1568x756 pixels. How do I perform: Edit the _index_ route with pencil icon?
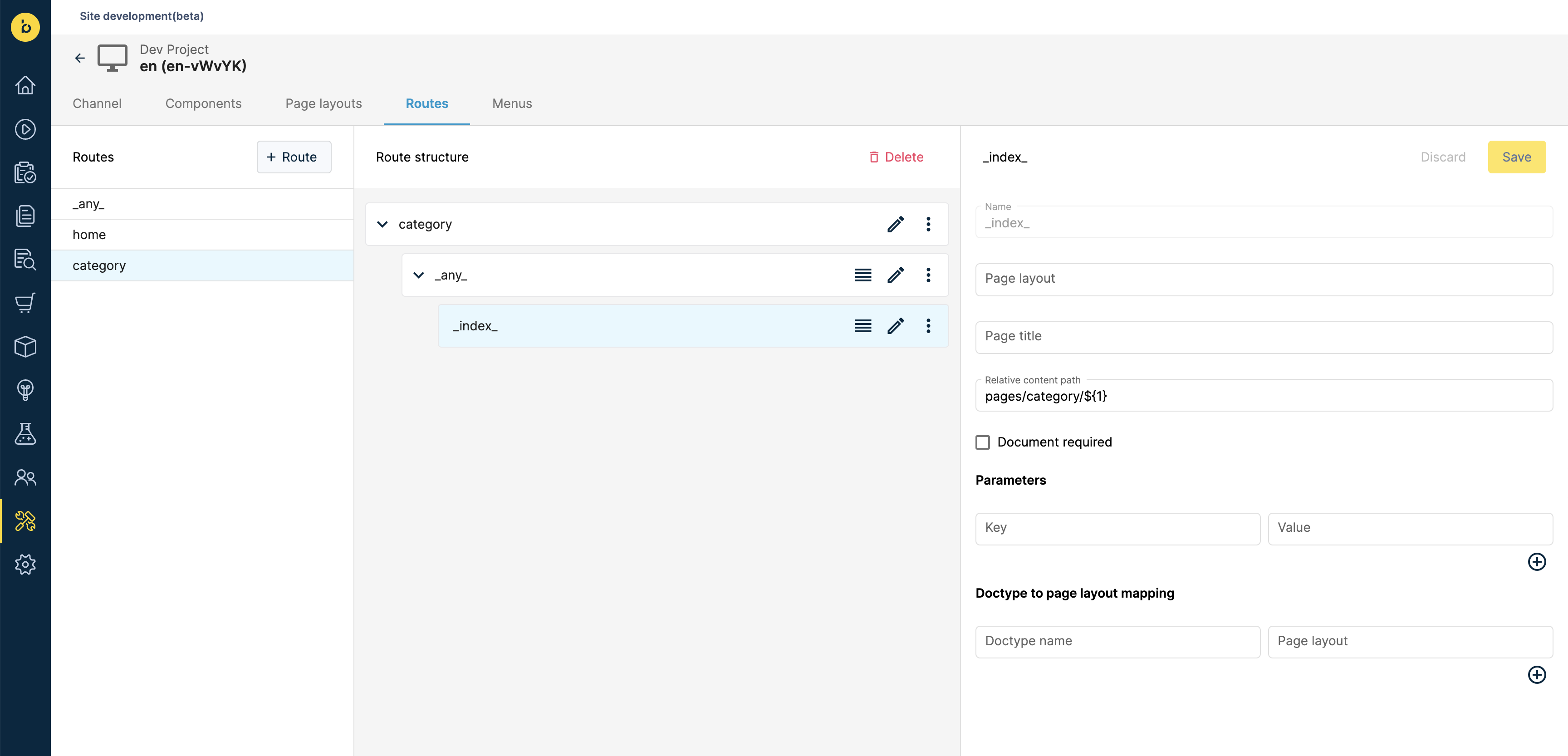(896, 326)
